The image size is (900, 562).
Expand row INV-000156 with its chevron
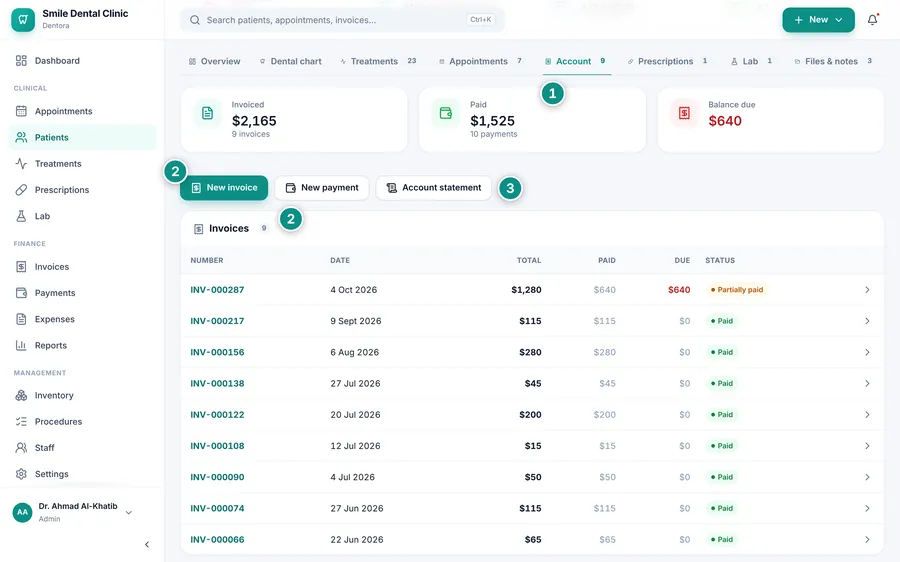point(867,352)
